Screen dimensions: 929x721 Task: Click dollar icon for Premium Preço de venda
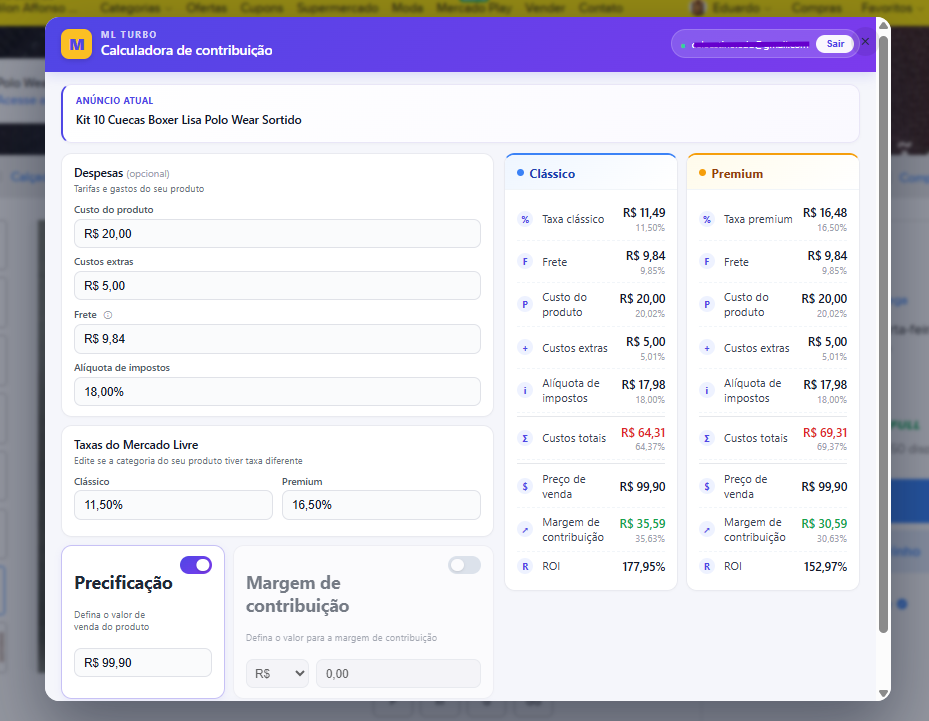[707, 486]
